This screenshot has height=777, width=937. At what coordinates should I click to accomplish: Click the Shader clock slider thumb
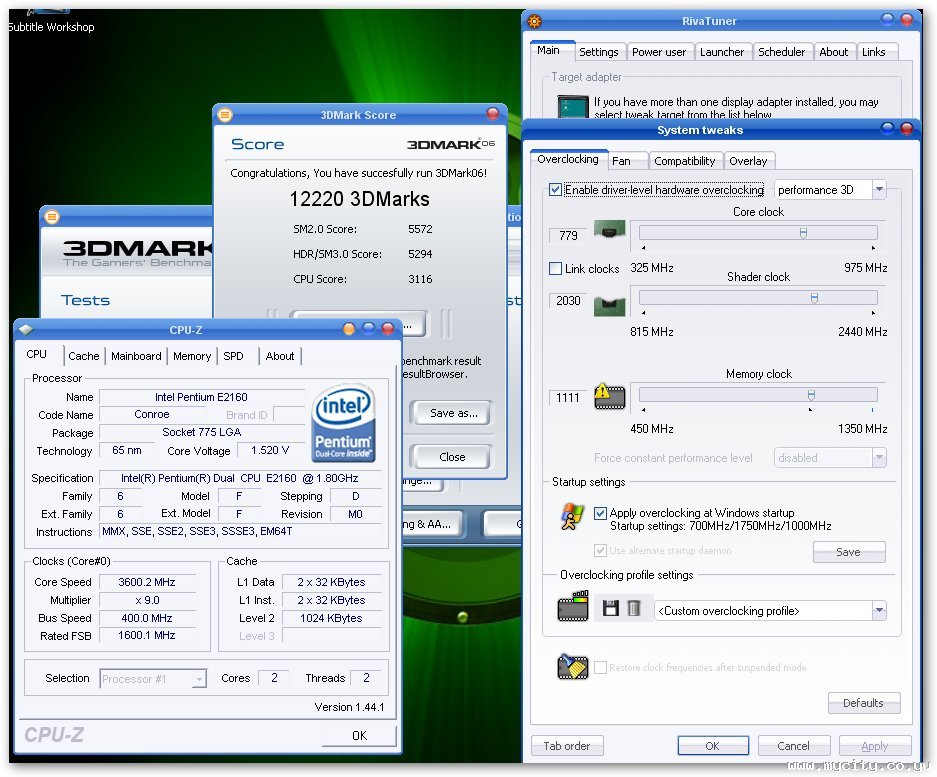tap(814, 298)
